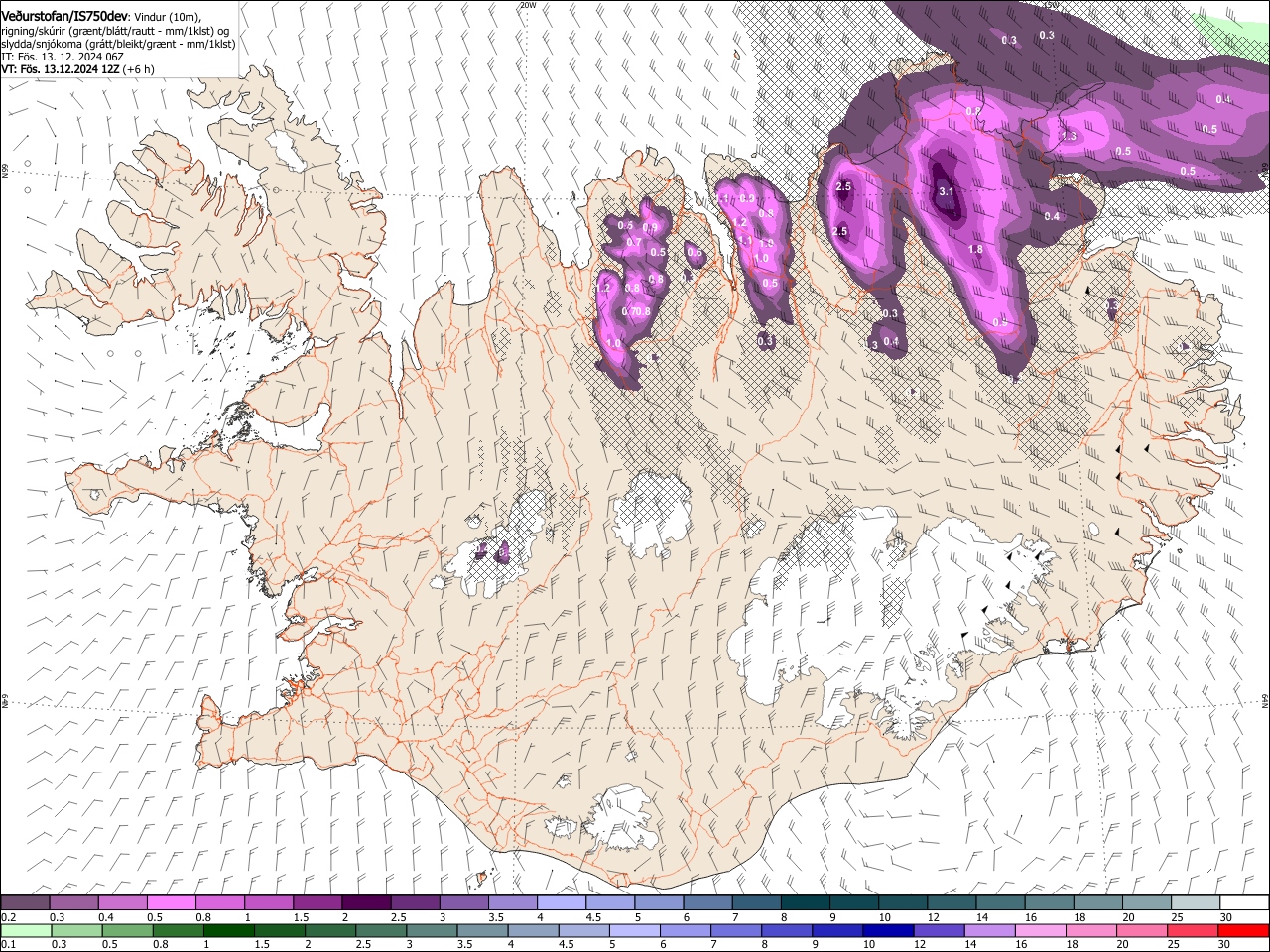Click the darkest purple 2 swatch in snow legend
The height and width of the screenshot is (952, 1270).
pyautogui.click(x=366, y=903)
